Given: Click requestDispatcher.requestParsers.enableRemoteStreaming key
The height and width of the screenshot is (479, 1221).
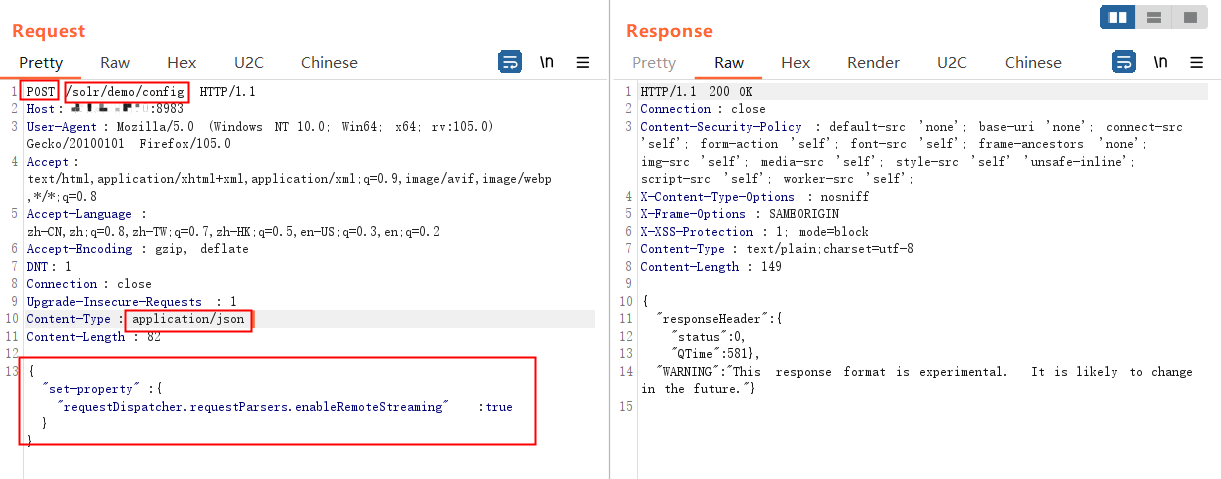Looking at the screenshot, I should pyautogui.click(x=254, y=407).
